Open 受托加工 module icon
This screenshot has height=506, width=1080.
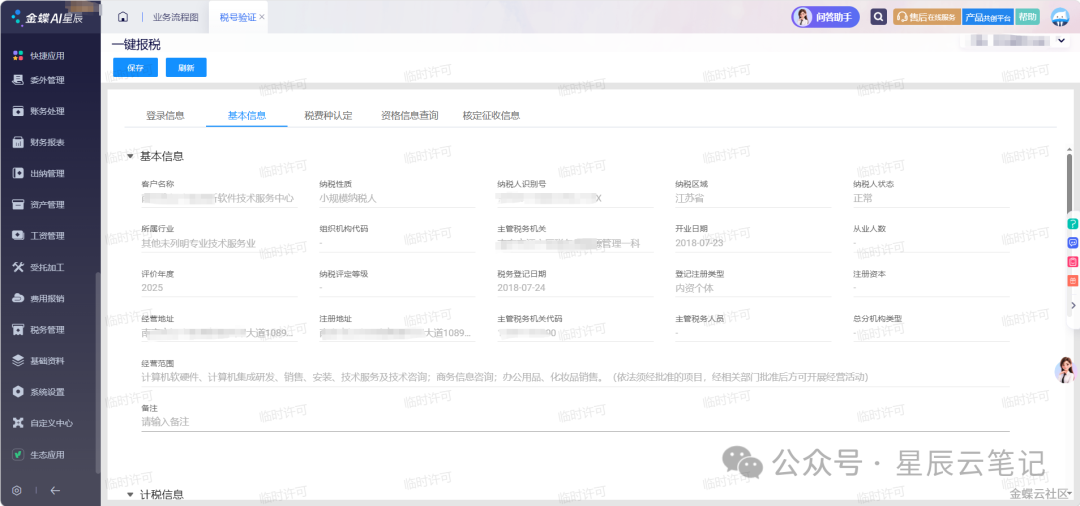19,267
